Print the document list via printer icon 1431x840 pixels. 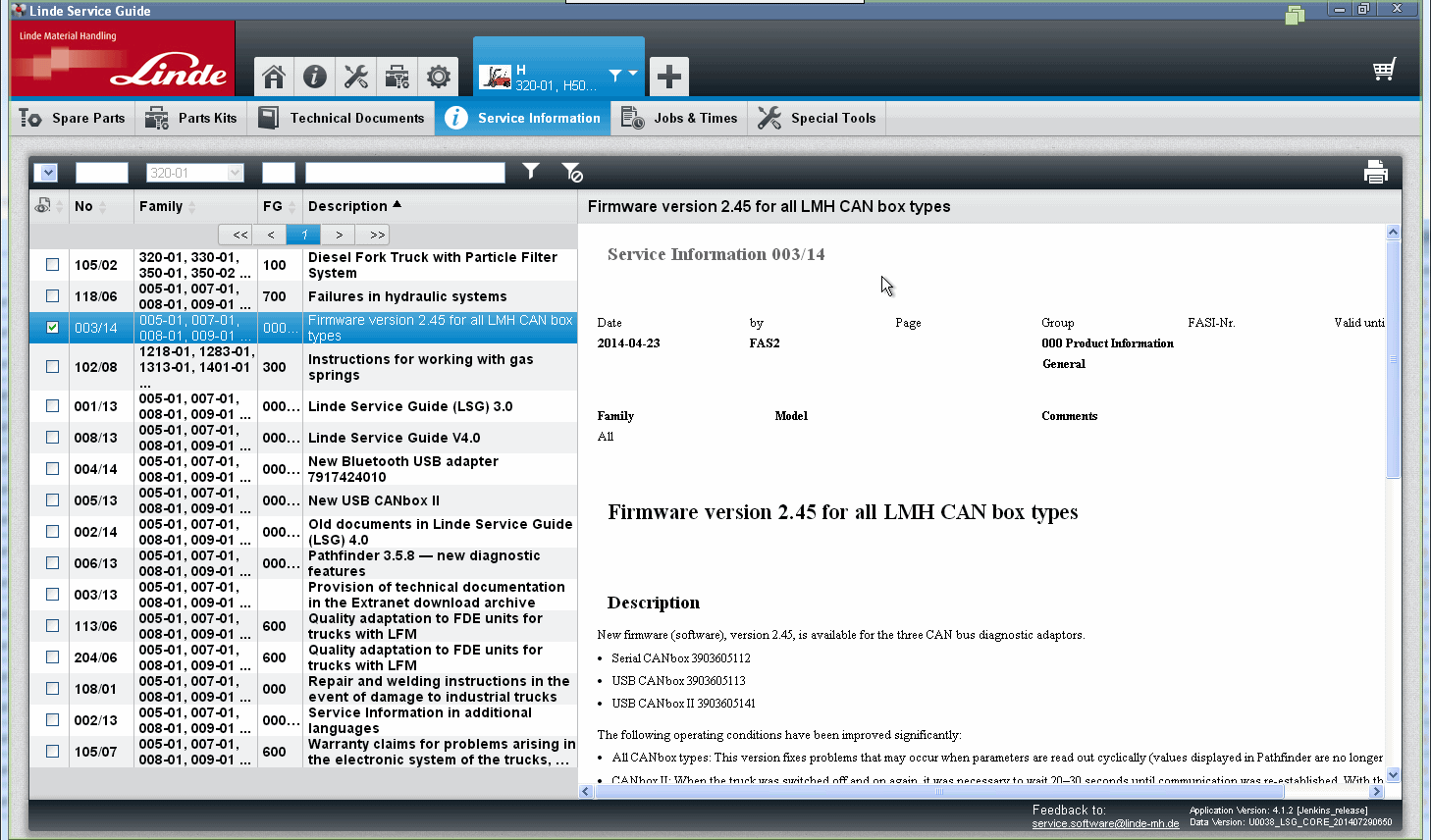click(x=1376, y=171)
